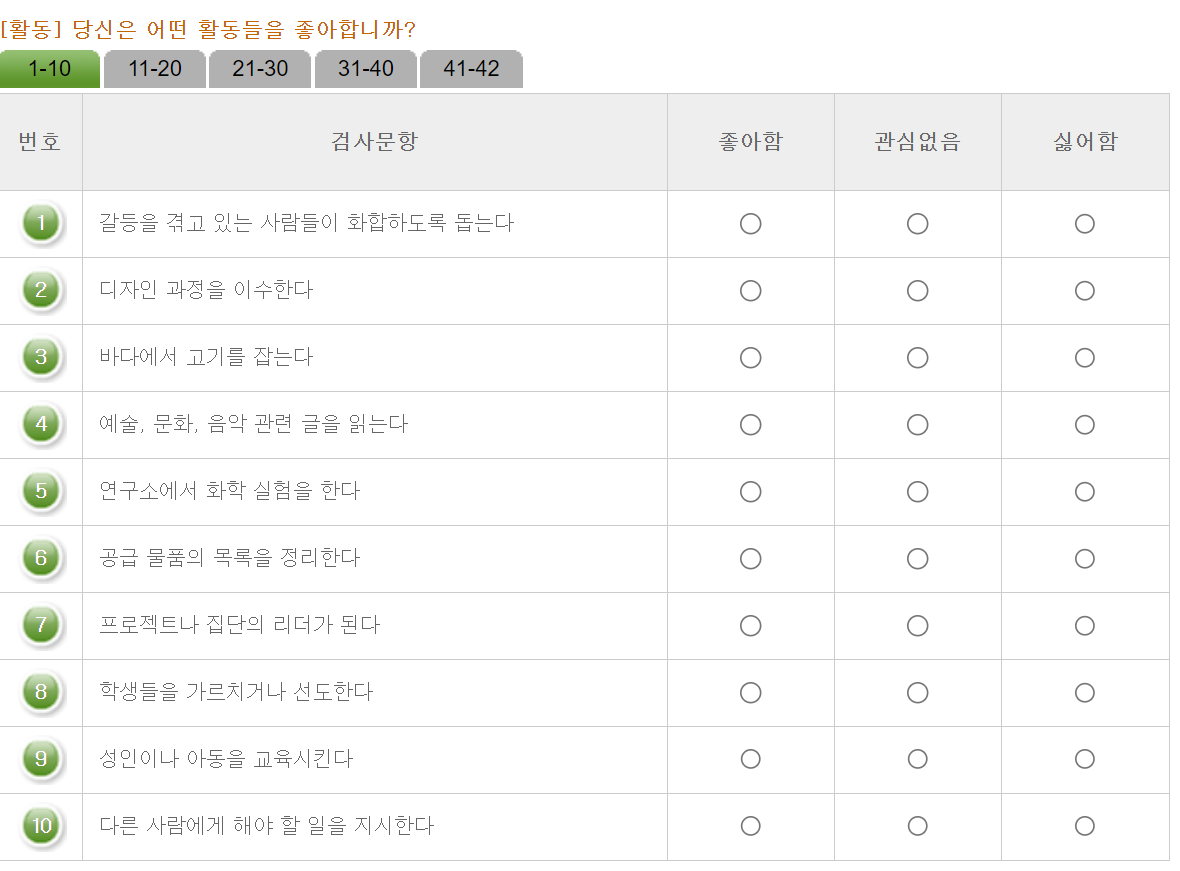The image size is (1180, 871).
Task: Click the green number badge for question 2
Action: pyautogui.click(x=41, y=291)
